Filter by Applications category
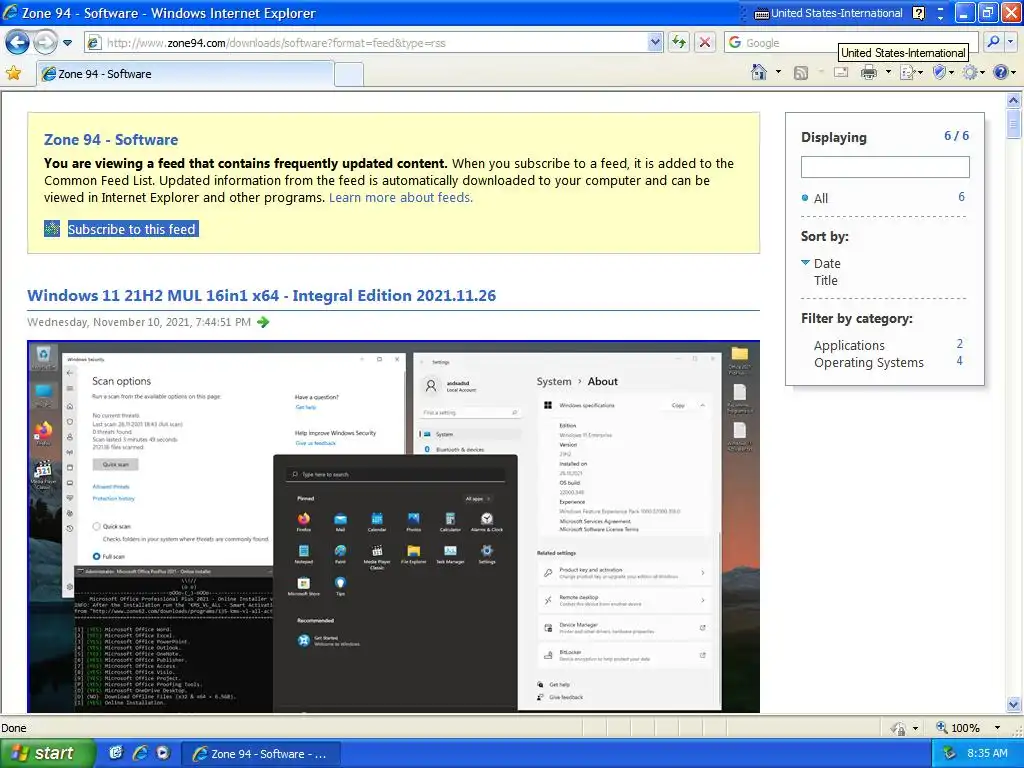This screenshot has height=768, width=1024. pyautogui.click(x=849, y=345)
